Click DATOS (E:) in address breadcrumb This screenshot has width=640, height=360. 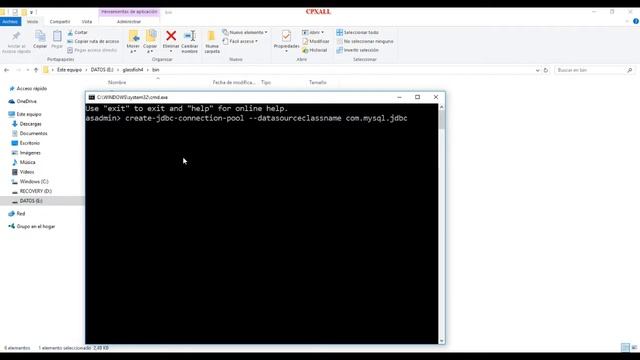102,70
